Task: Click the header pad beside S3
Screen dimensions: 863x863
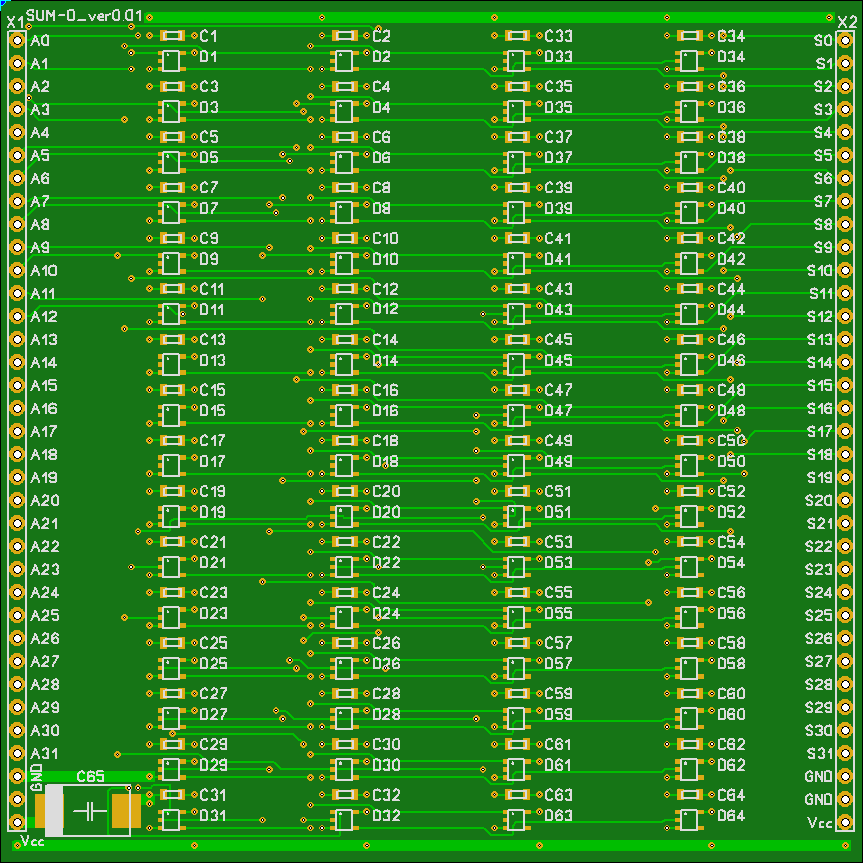Action: [845, 110]
